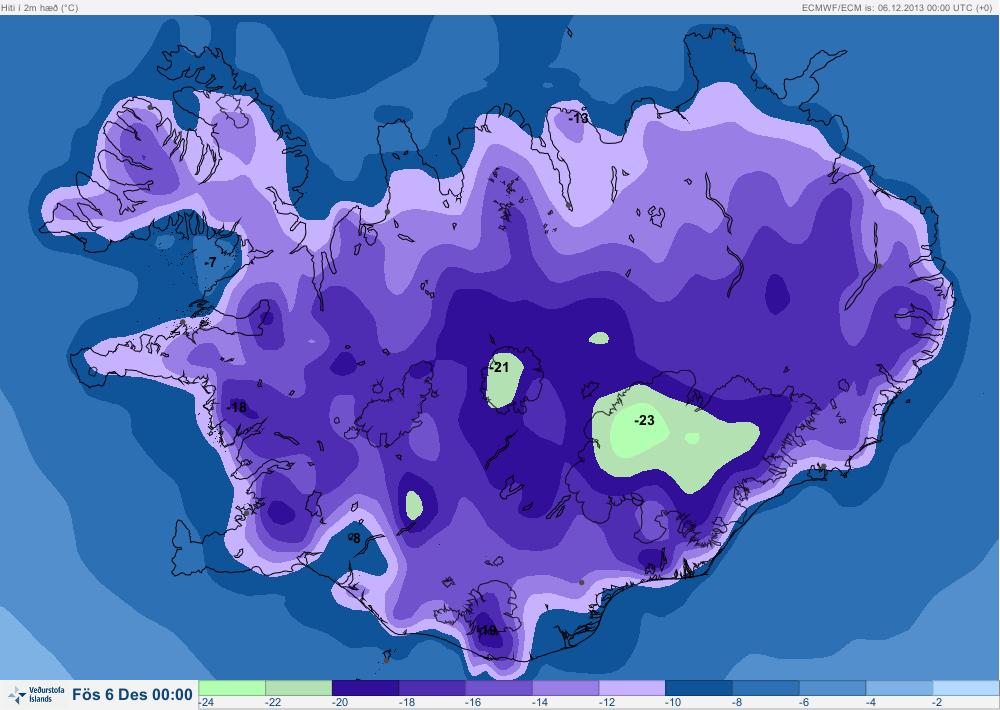
Task: Pick the light violet legend swatch starting at -14
Action: [x=566, y=688]
